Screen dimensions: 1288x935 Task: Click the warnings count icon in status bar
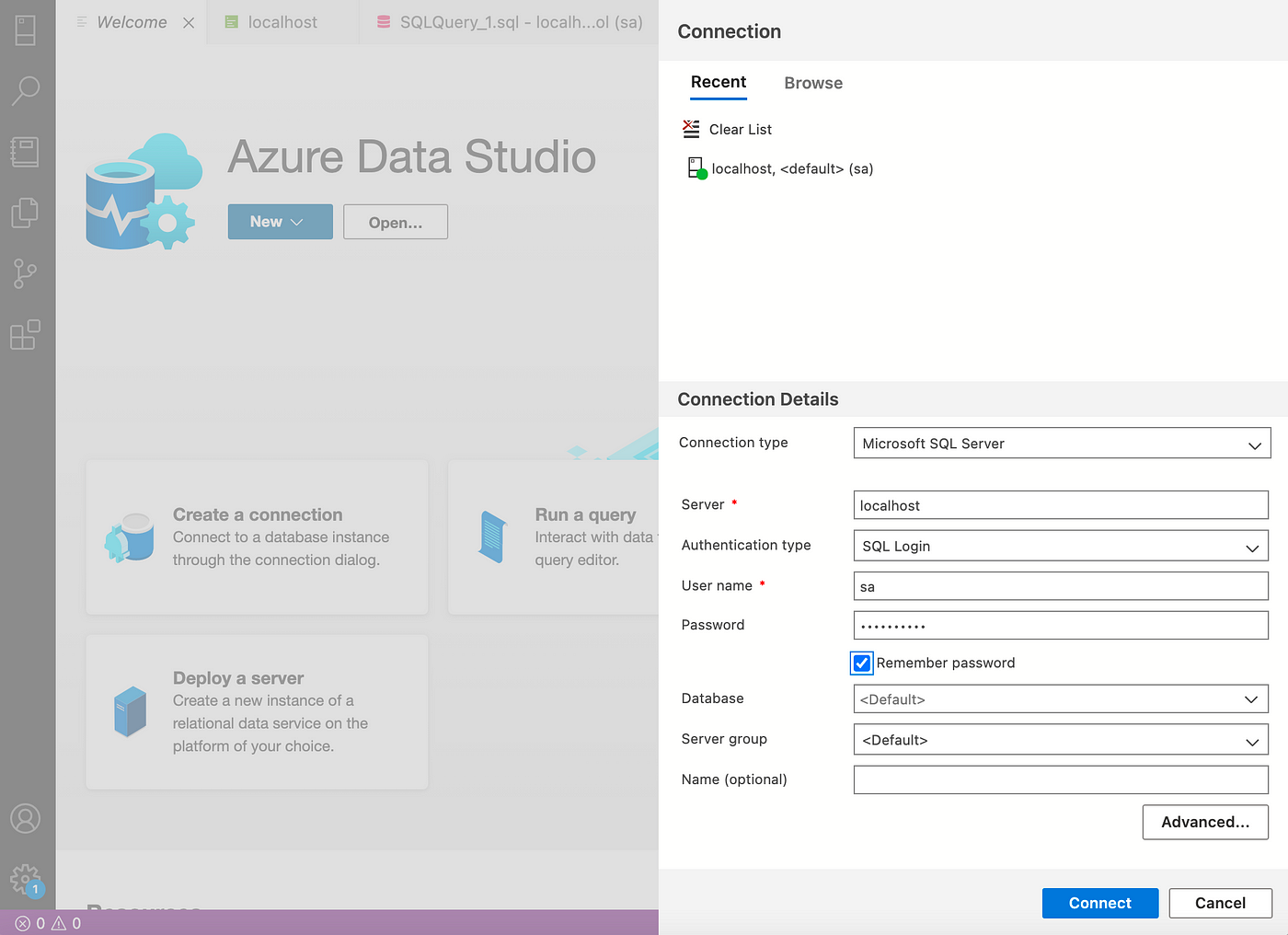point(59,923)
